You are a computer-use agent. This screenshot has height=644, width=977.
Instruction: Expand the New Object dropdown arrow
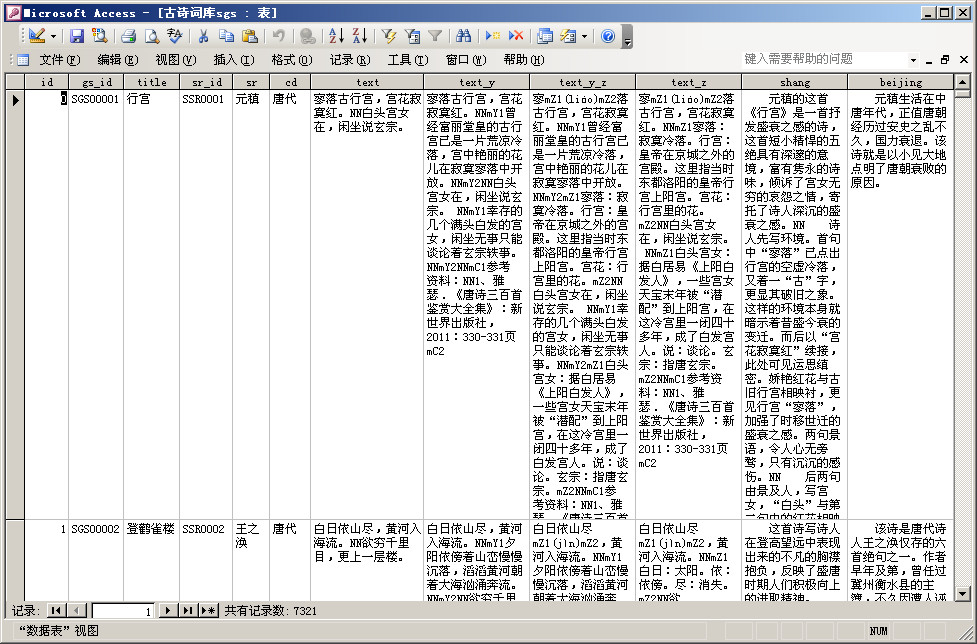pos(584,36)
